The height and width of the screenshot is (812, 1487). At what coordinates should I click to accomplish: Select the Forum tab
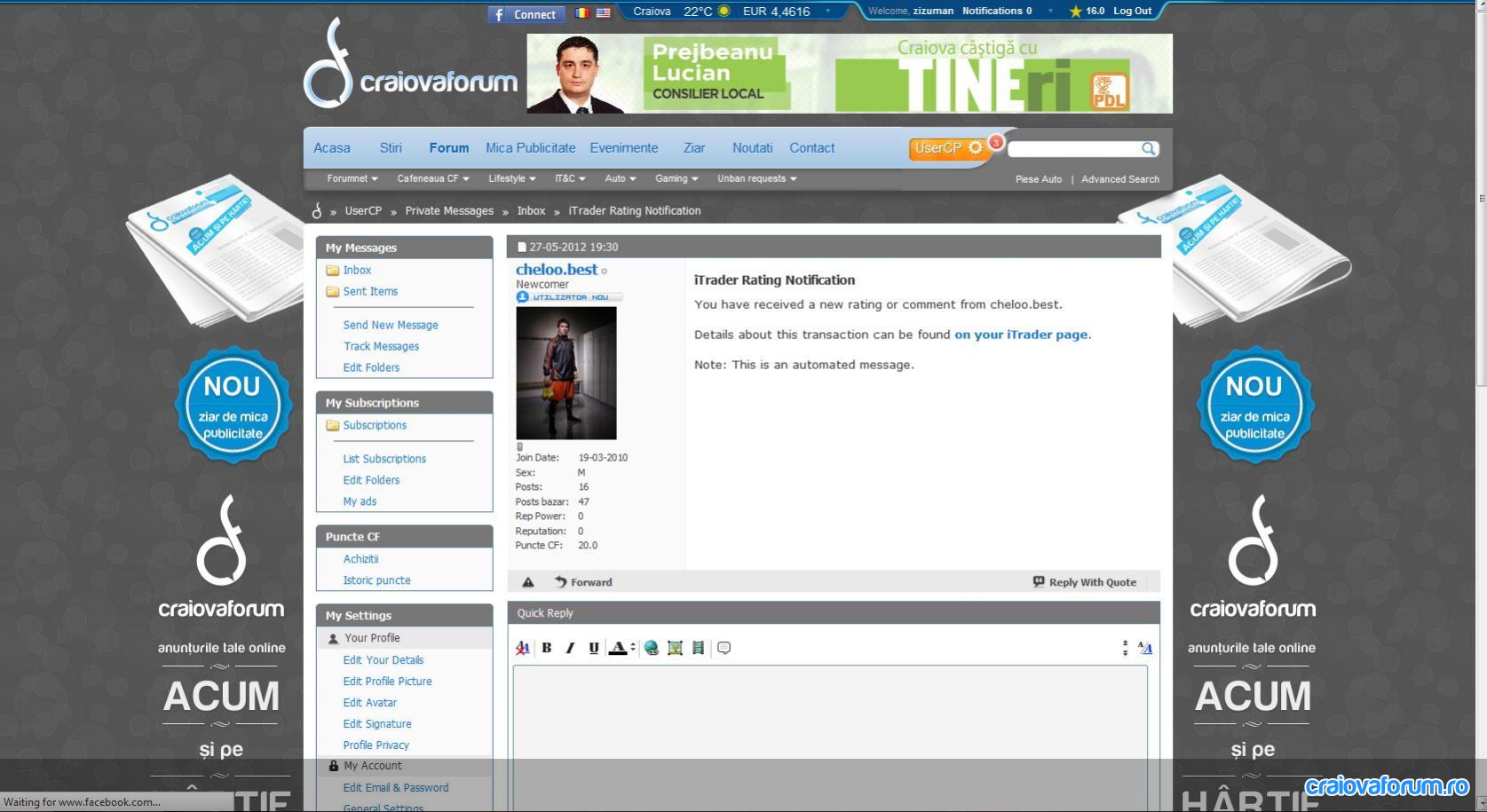(x=449, y=148)
